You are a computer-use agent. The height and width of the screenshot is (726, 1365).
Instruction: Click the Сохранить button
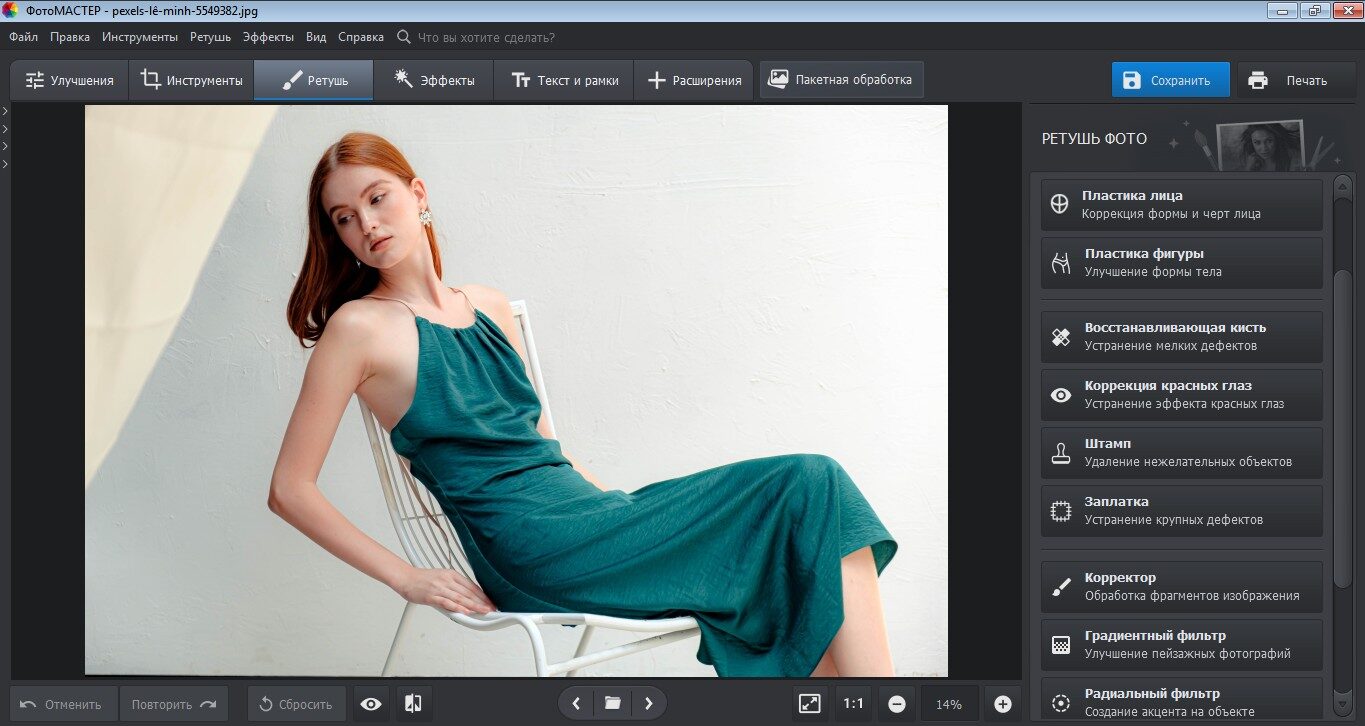(1170, 80)
